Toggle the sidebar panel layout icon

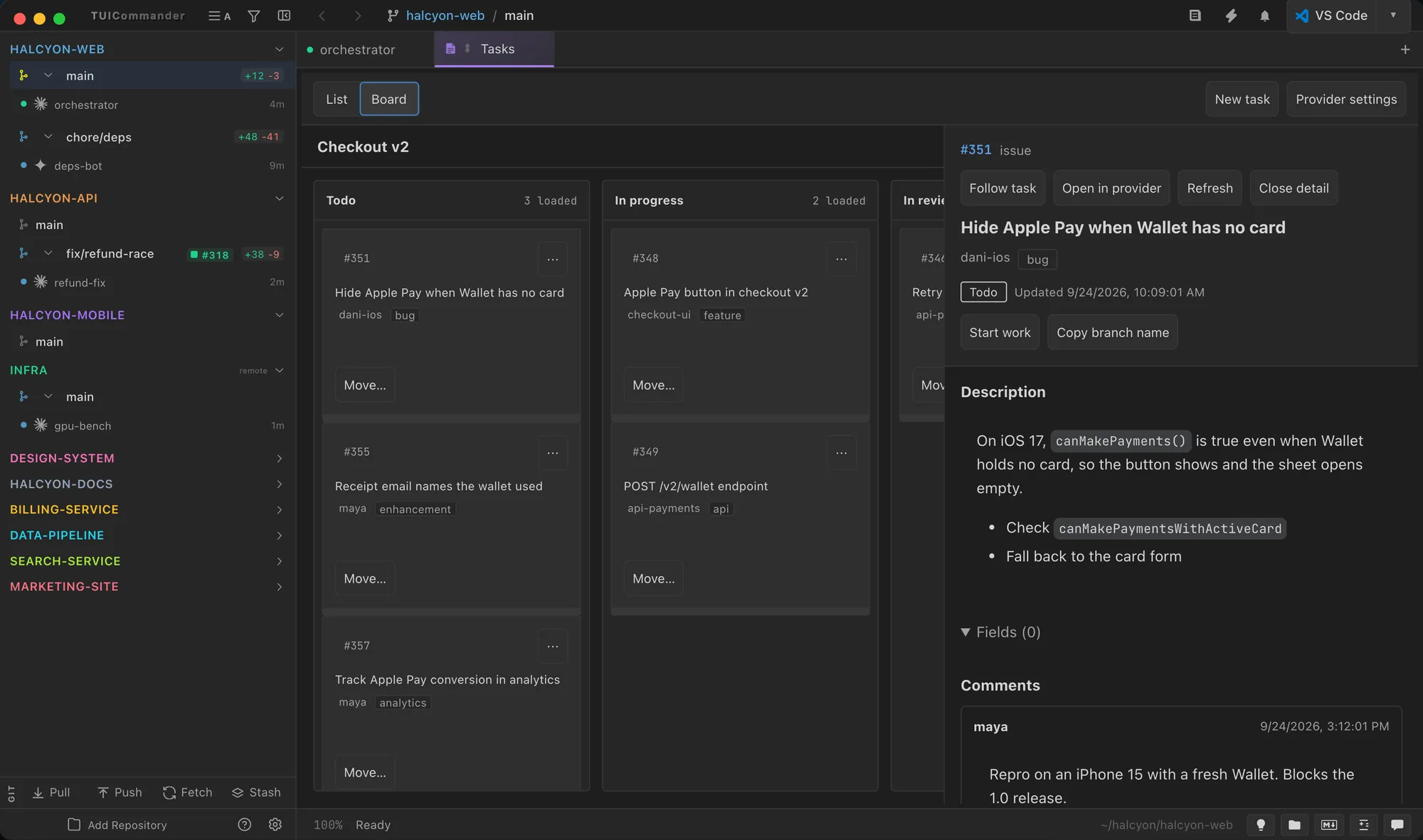pyautogui.click(x=284, y=16)
